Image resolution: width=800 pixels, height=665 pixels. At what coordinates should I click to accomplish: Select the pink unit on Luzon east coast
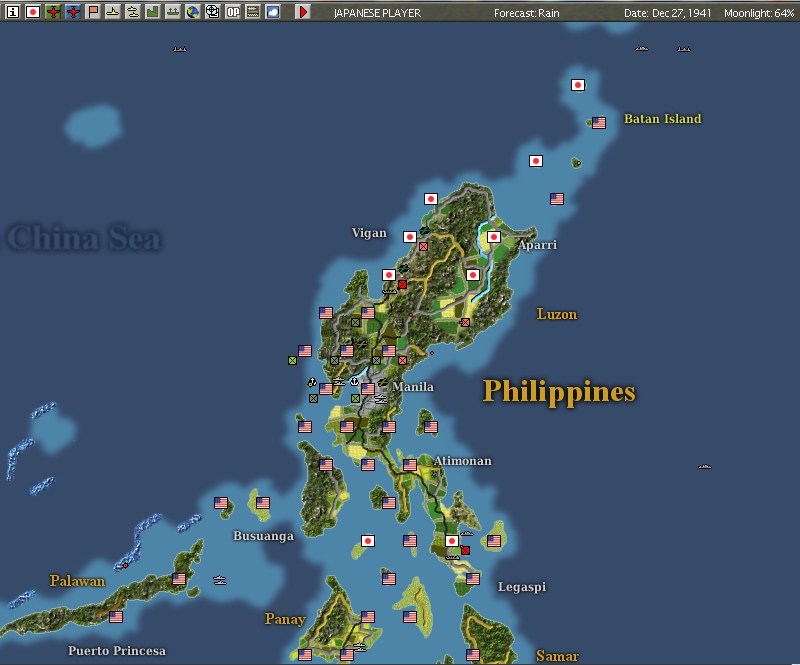pyautogui.click(x=465, y=322)
